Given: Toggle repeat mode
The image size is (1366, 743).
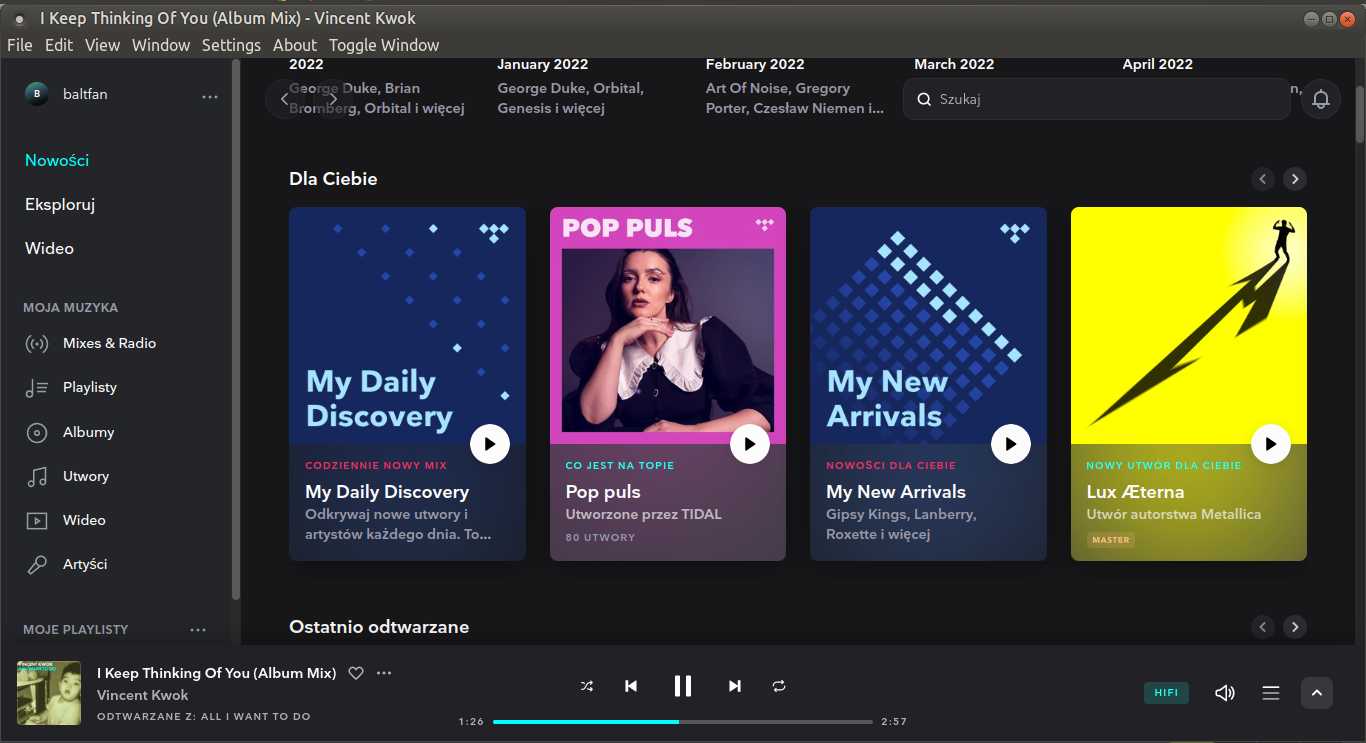Looking at the screenshot, I should pos(779,686).
